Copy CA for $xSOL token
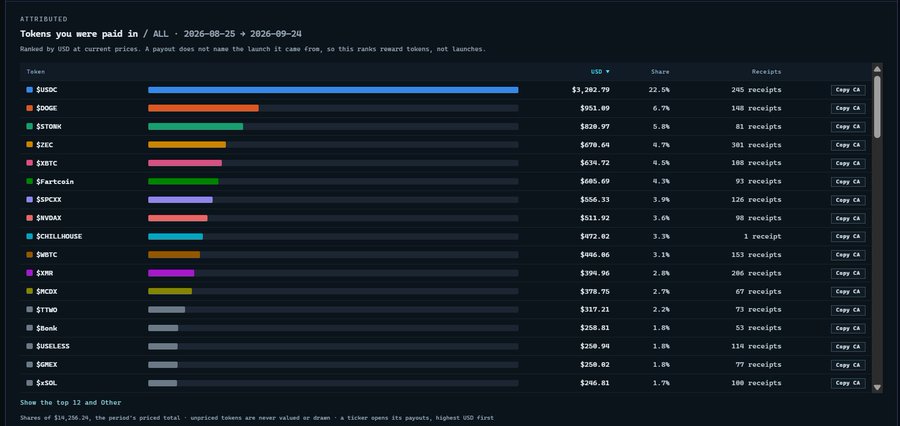Screen dimensions: 900x426 (848, 383)
